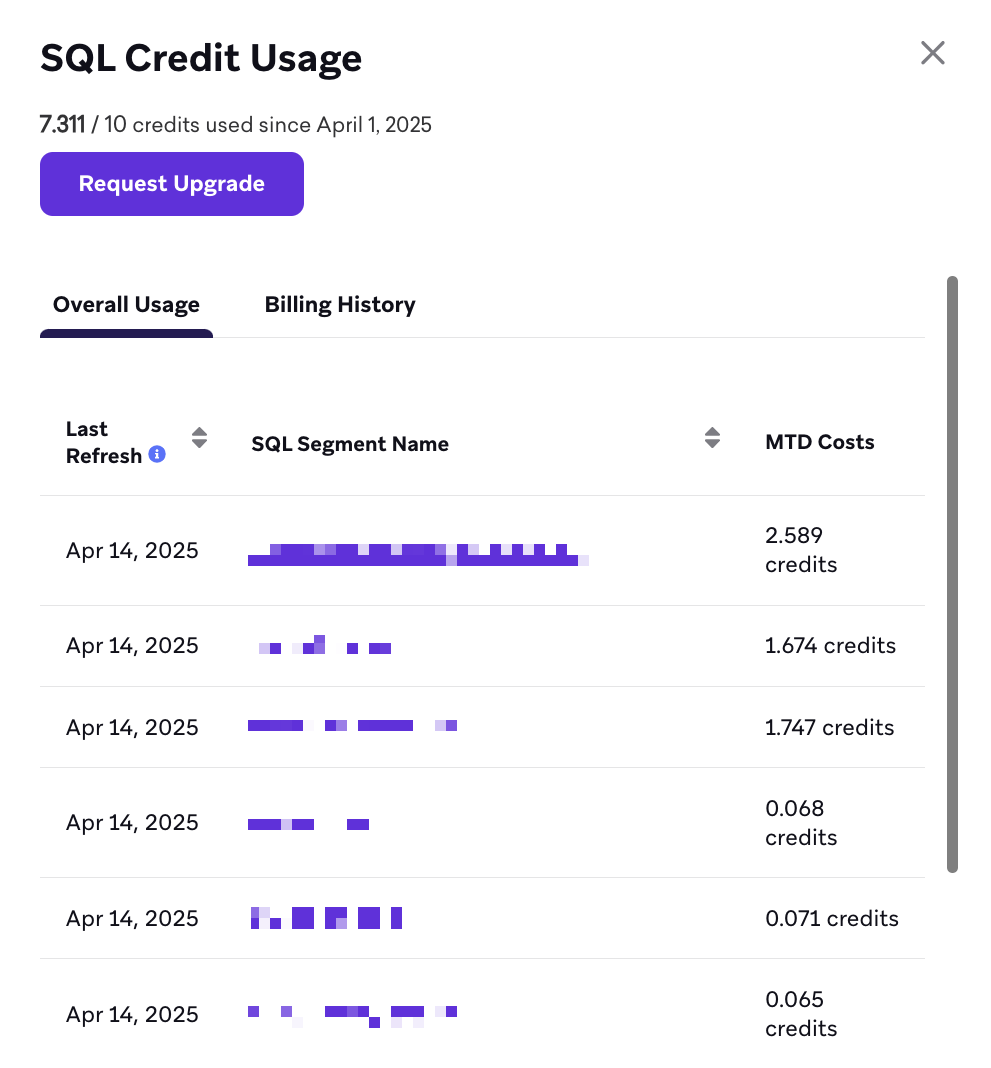The image size is (991, 1068).
Task: Click the date in the 1.674 credits row
Action: [x=132, y=645]
